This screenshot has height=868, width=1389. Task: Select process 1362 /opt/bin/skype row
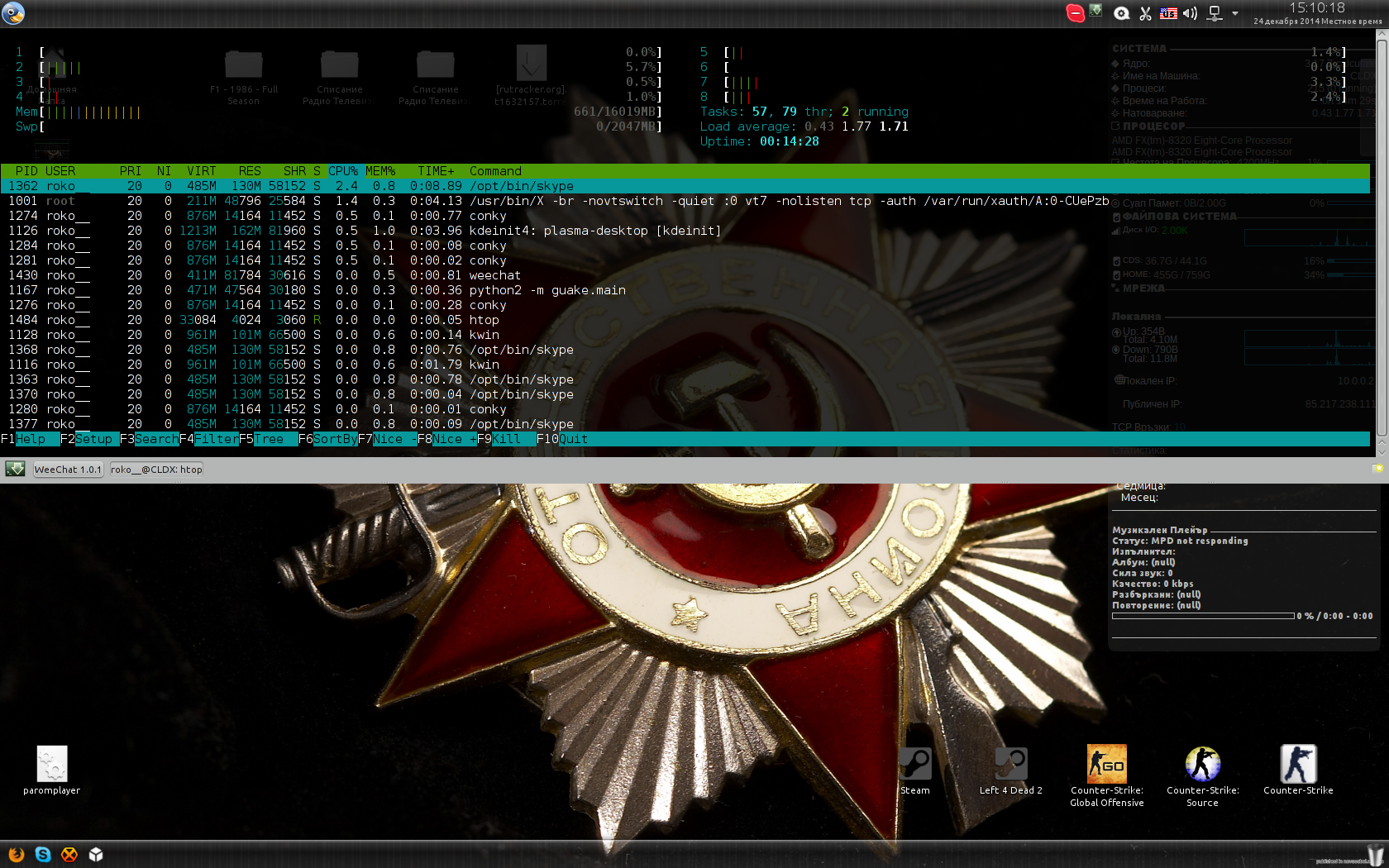point(685,186)
